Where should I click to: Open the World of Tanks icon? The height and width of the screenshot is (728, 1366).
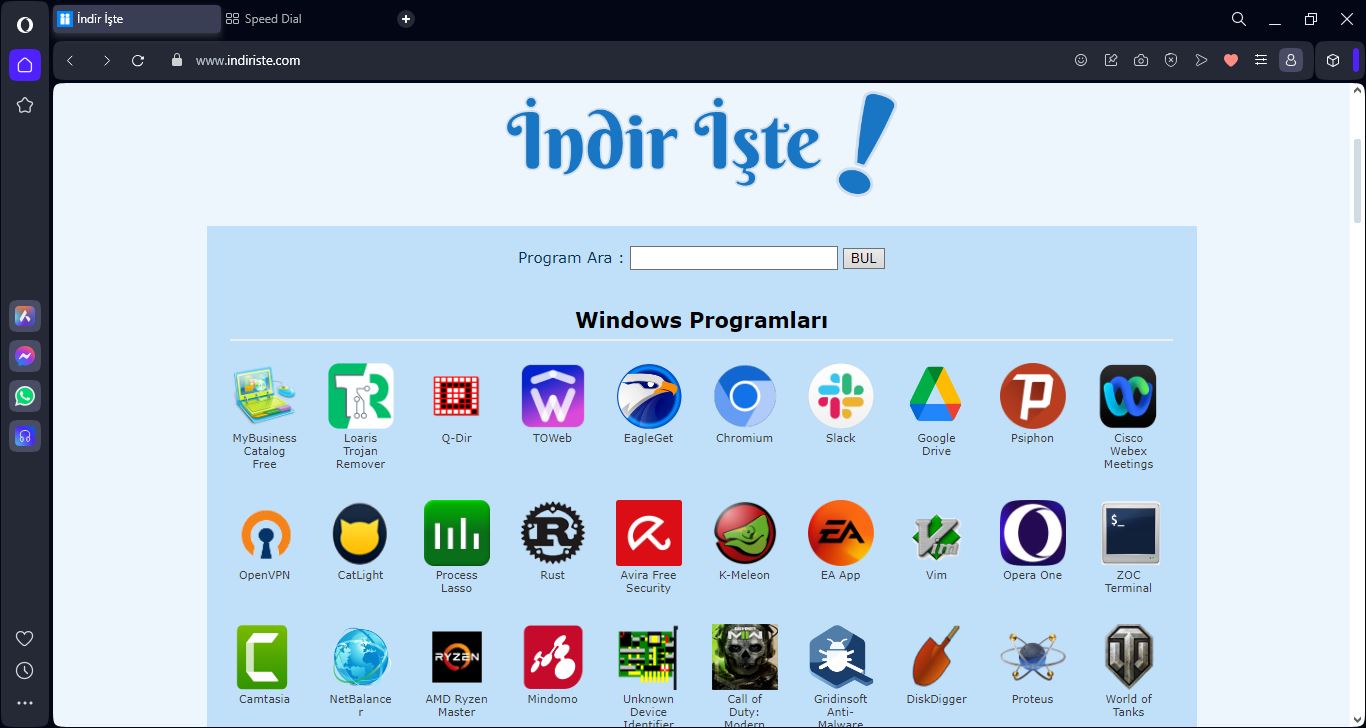pyautogui.click(x=1128, y=657)
